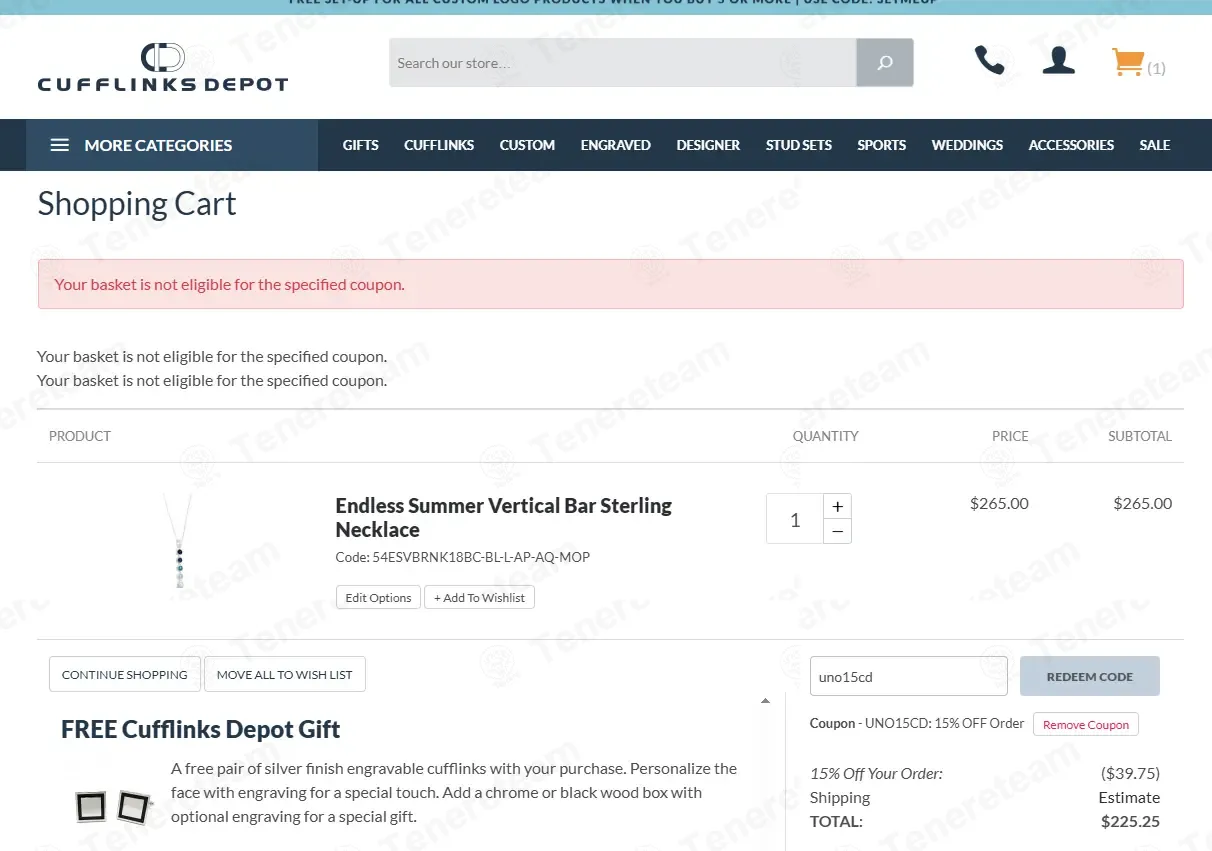Click the Remove Coupon button
Viewport: 1212px width, 851px height.
1085,725
